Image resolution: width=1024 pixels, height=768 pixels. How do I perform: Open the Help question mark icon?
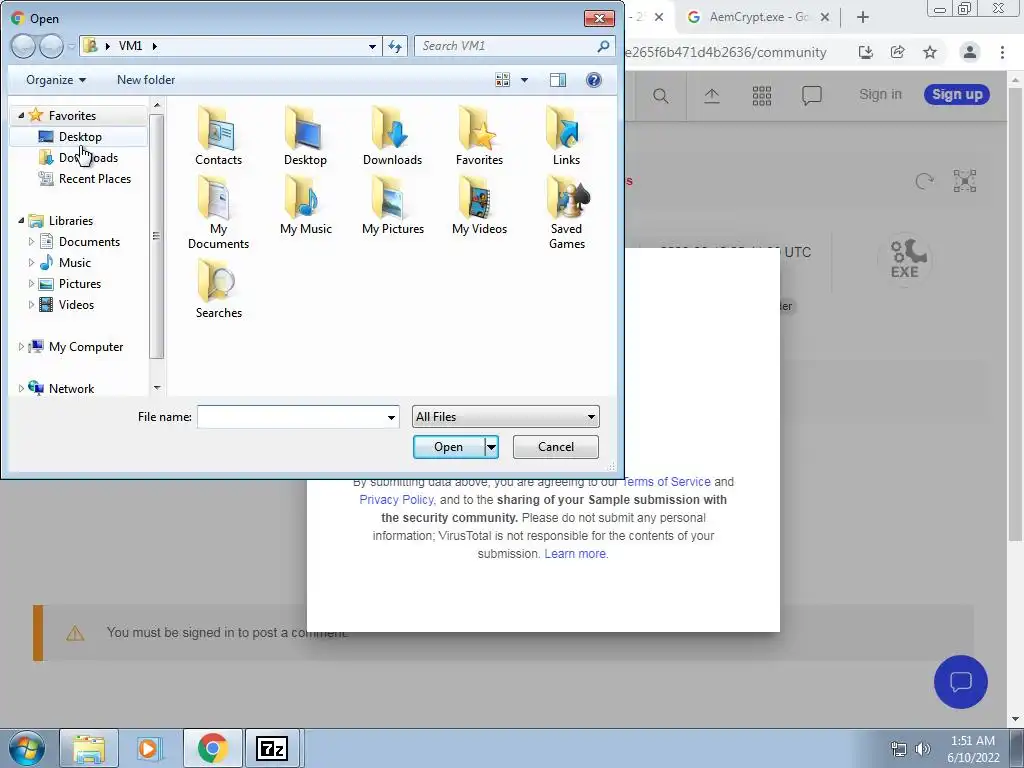(x=594, y=80)
